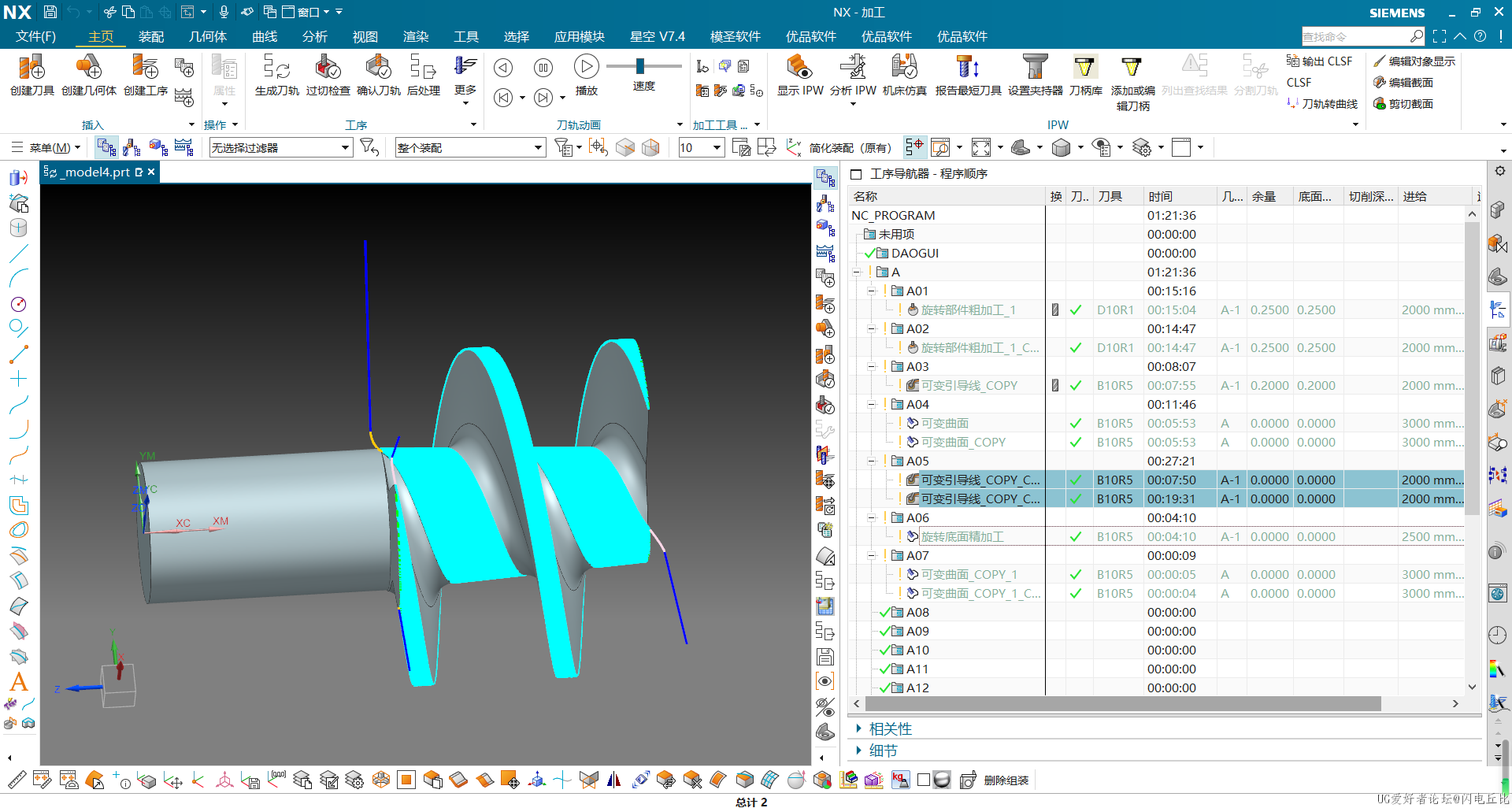Toggle check mark on A10 group
Image resolution: width=1512 pixels, height=808 pixels.
885,650
